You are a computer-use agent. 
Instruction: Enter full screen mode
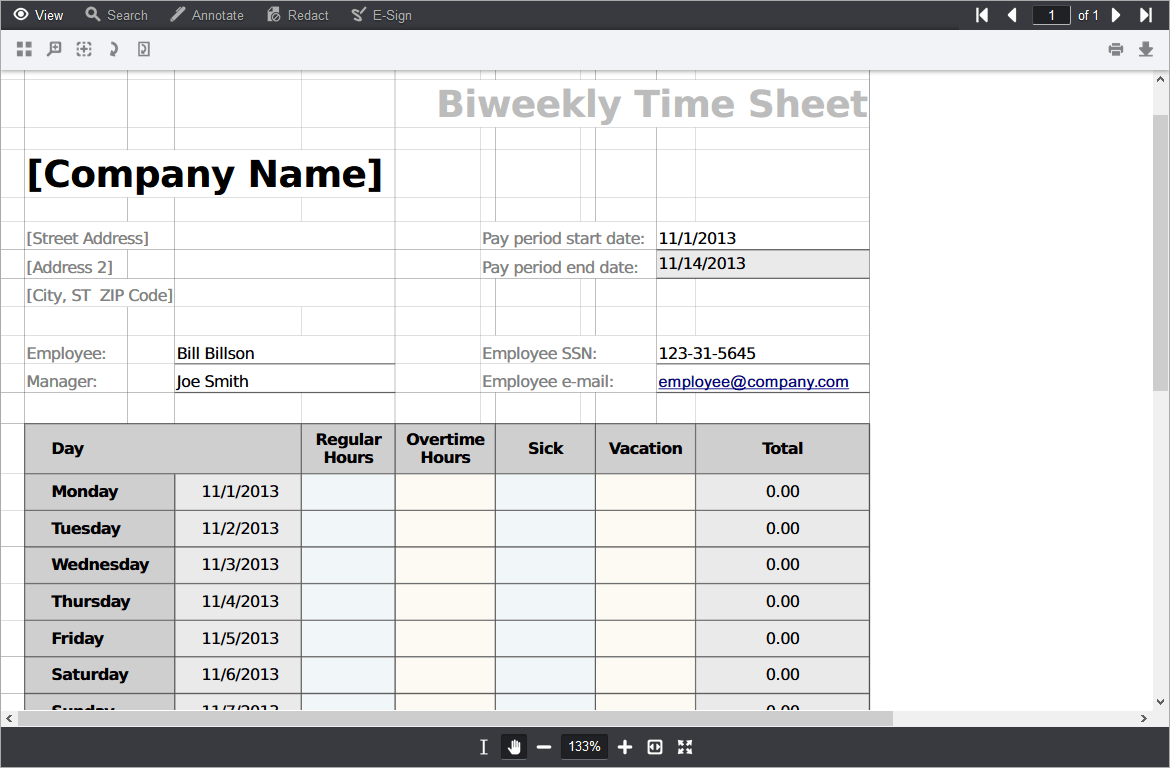click(x=685, y=746)
